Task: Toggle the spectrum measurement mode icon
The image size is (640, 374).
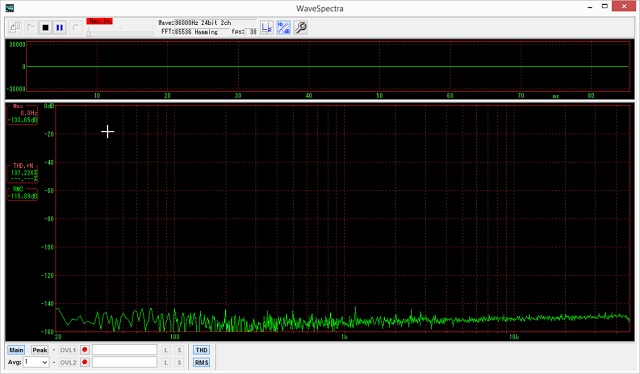Action: pyautogui.click(x=284, y=27)
